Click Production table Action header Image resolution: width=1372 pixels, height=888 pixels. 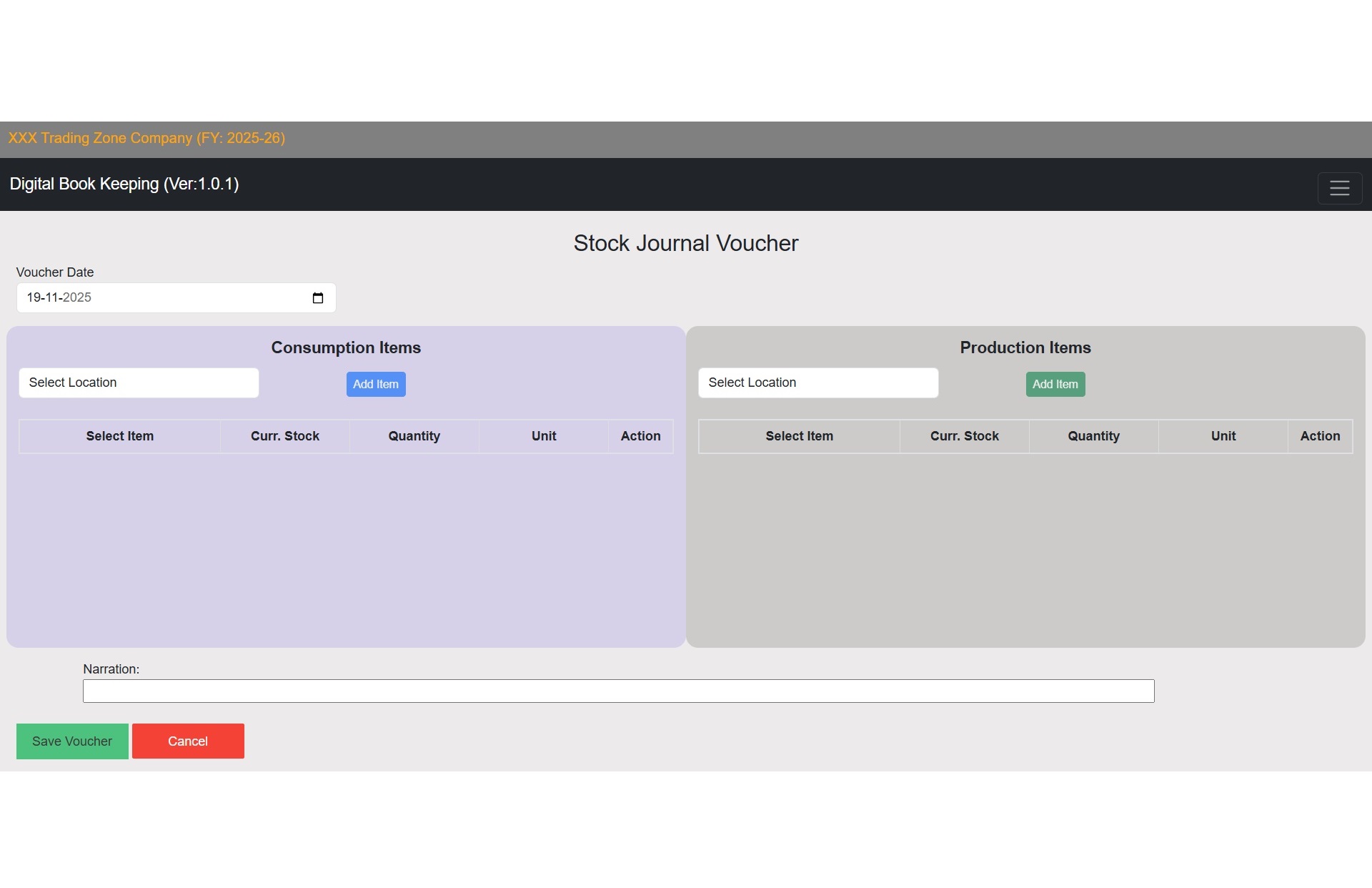[x=1319, y=436]
